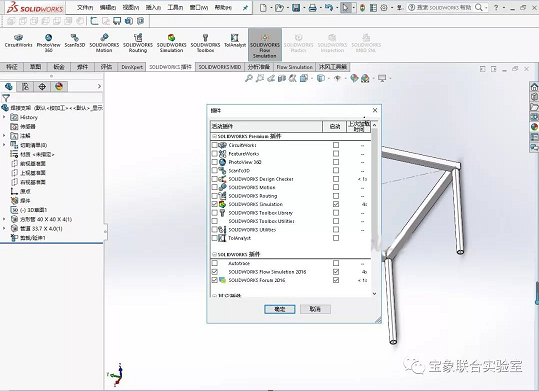Expand the feature manager tabs chevron
The image size is (539, 391).
point(99,87)
